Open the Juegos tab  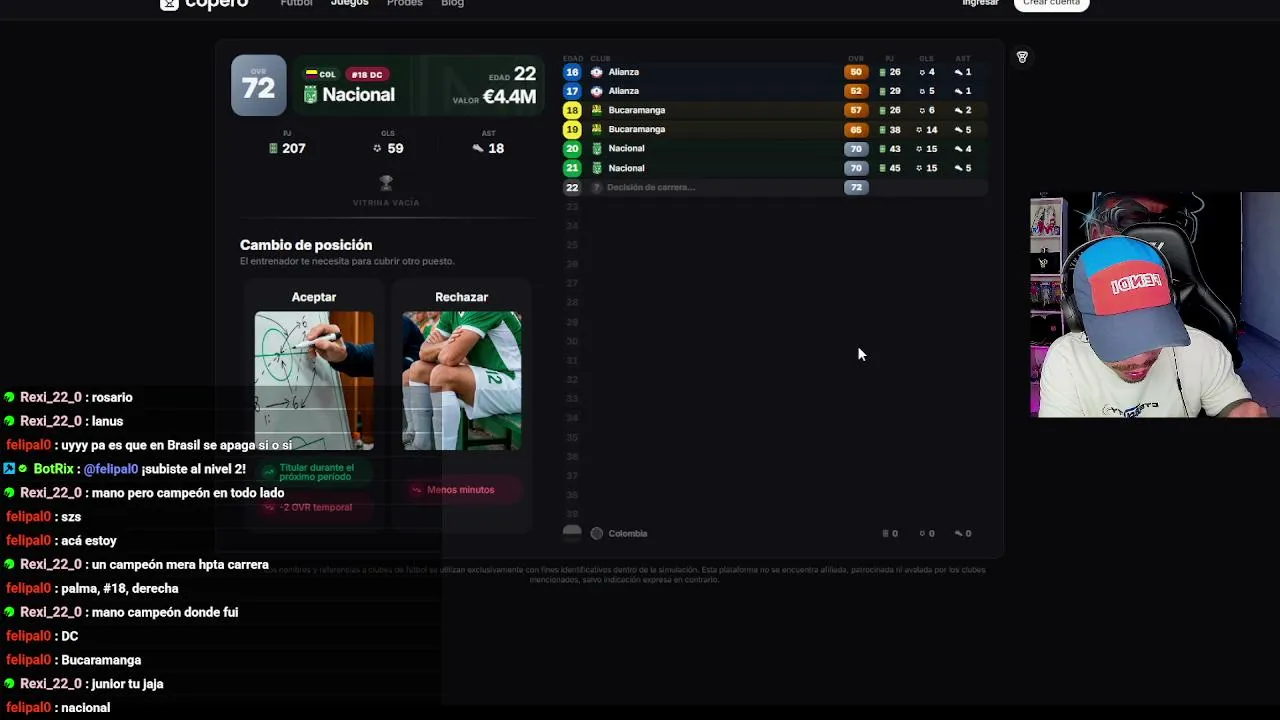(350, 3)
